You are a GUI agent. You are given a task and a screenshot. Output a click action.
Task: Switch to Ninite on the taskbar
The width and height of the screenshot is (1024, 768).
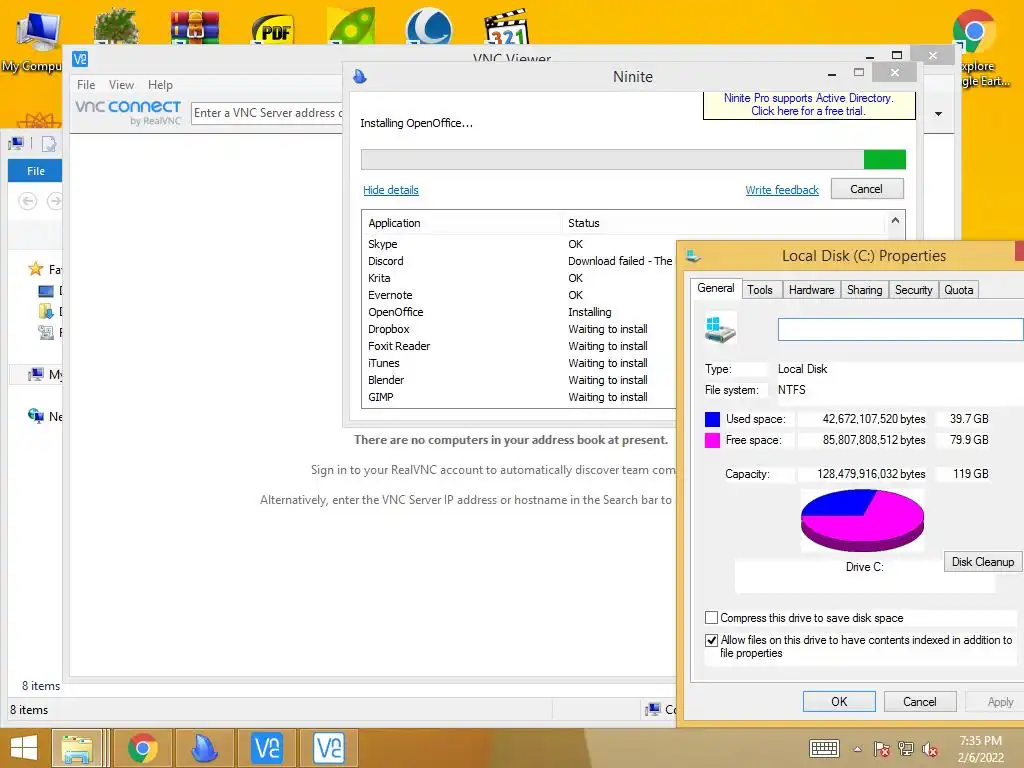(x=204, y=748)
